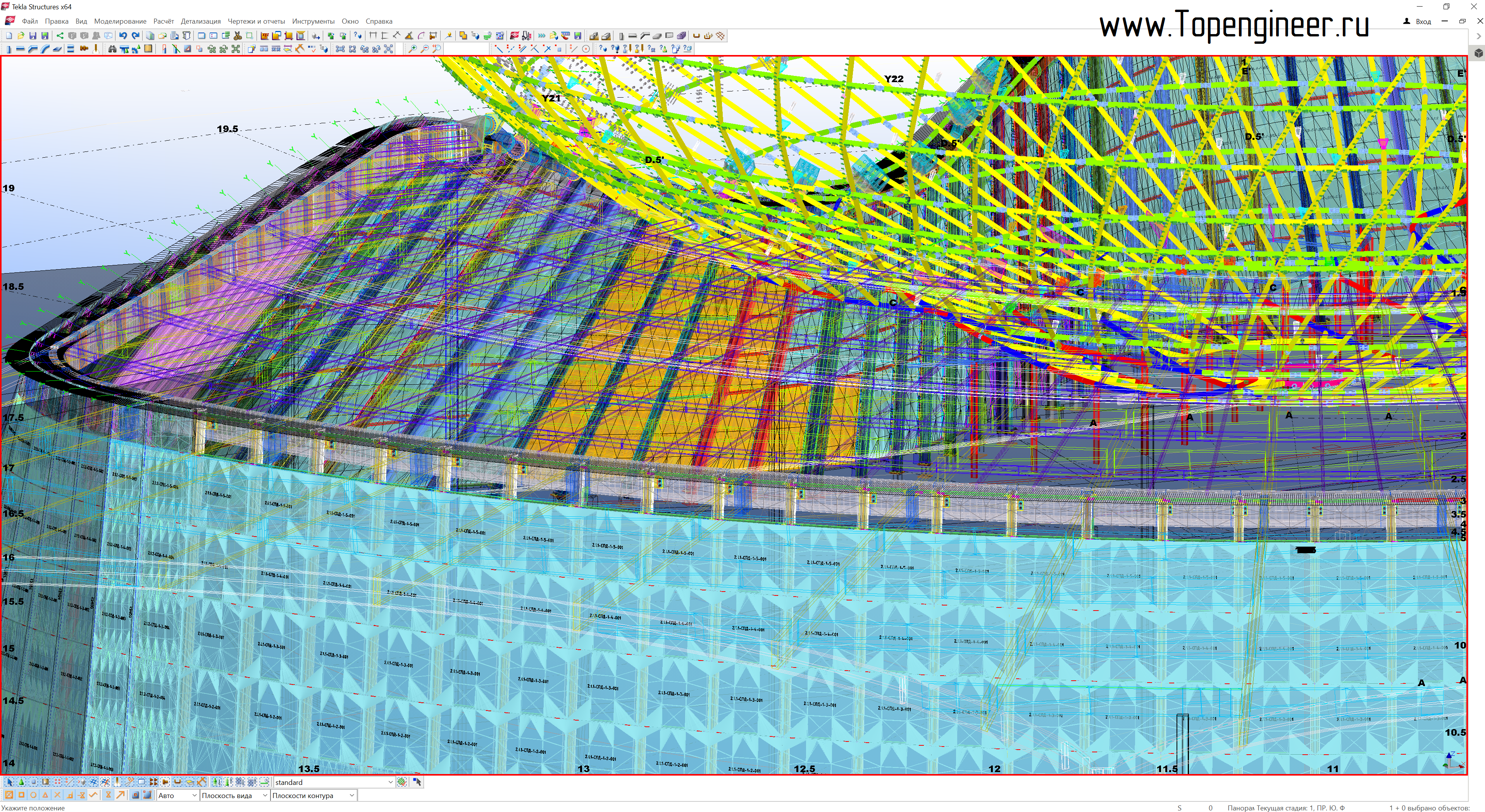The width and height of the screenshot is (1485, 812).
Task: Open the 'standard' selection filter dropdown
Action: (390, 782)
